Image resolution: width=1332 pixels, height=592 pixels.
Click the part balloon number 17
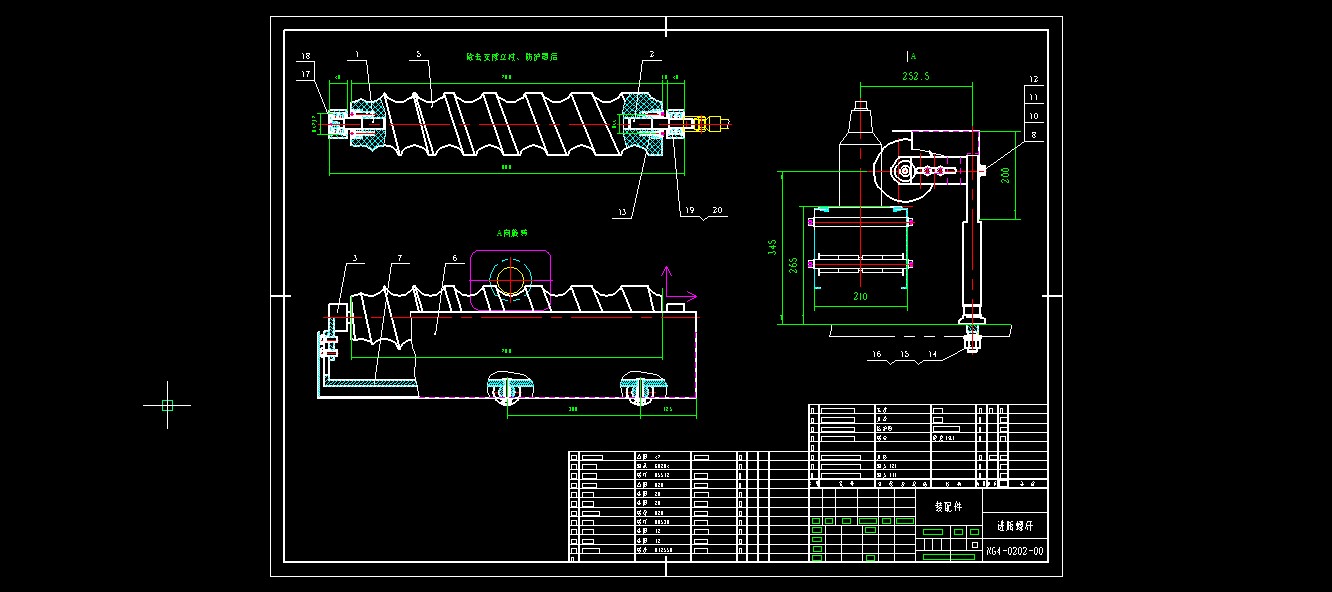(x=305, y=73)
